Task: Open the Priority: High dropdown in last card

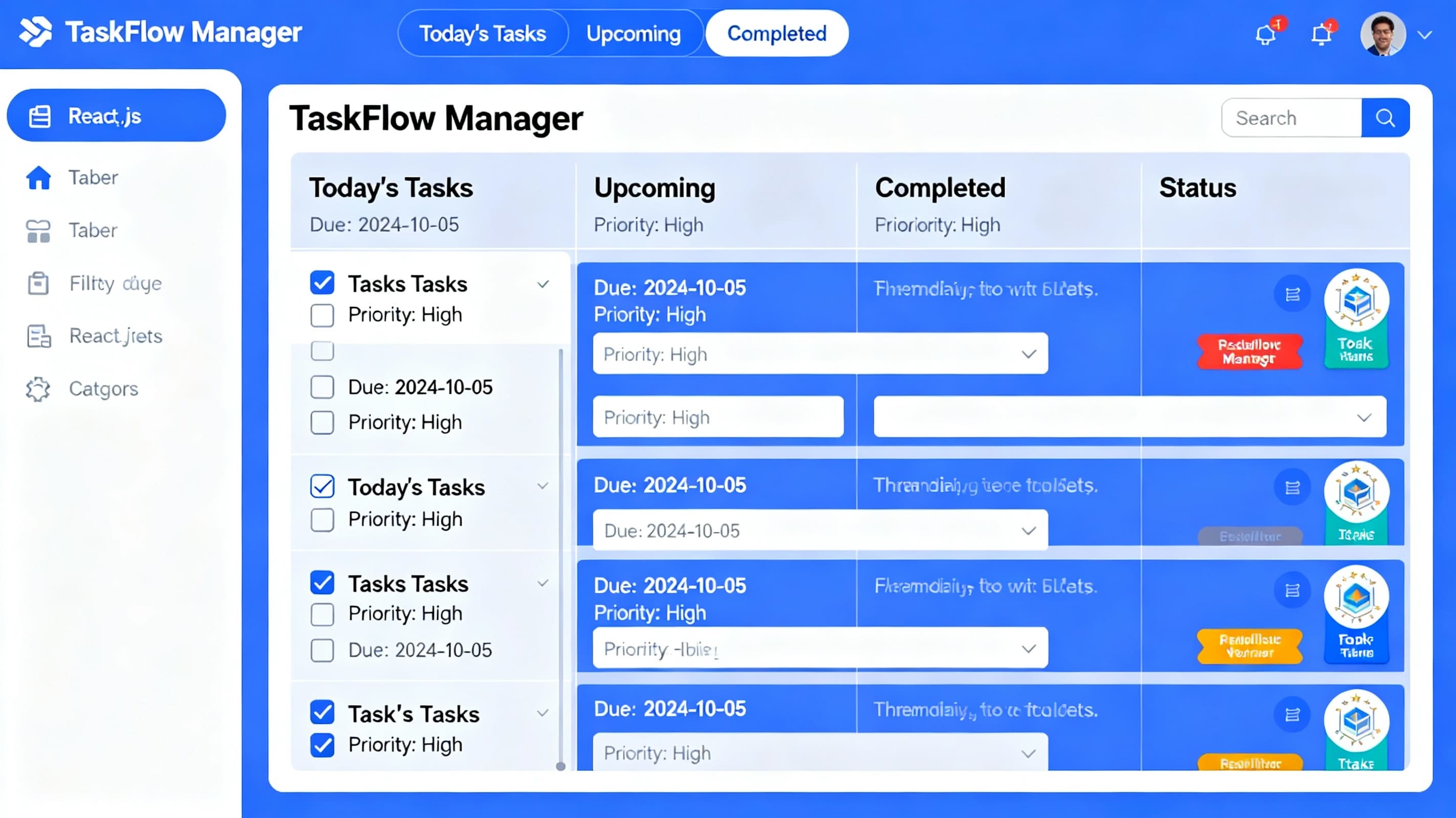Action: [x=820, y=753]
